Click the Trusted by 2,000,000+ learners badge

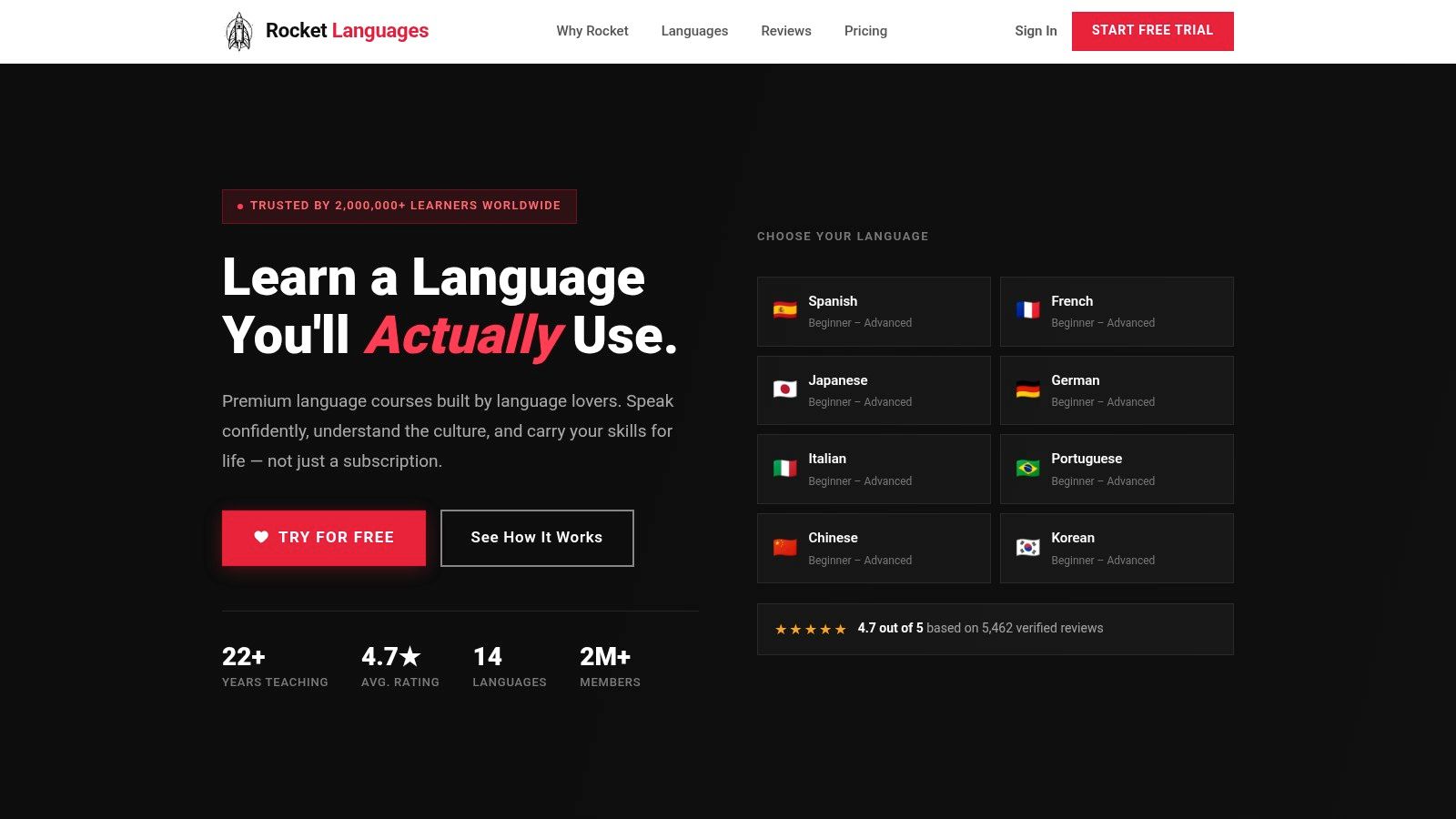pyautogui.click(x=399, y=207)
